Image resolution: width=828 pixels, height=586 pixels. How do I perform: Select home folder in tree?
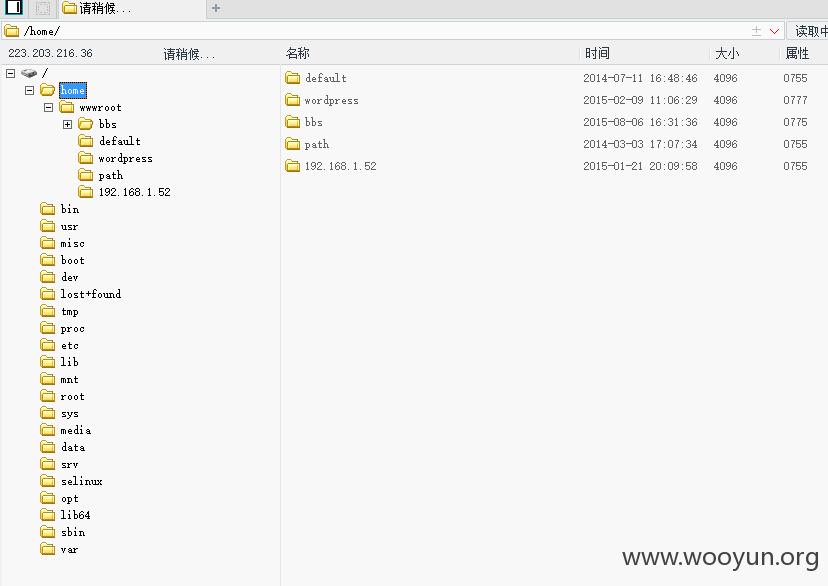point(72,90)
